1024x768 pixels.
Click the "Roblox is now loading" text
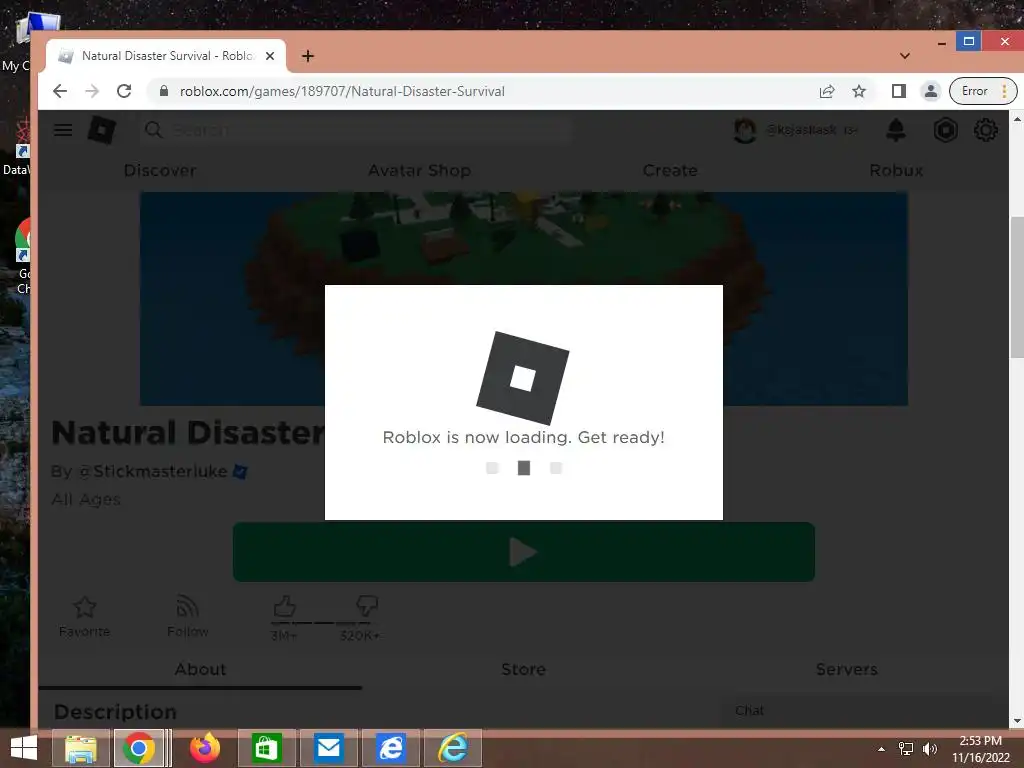(x=523, y=437)
